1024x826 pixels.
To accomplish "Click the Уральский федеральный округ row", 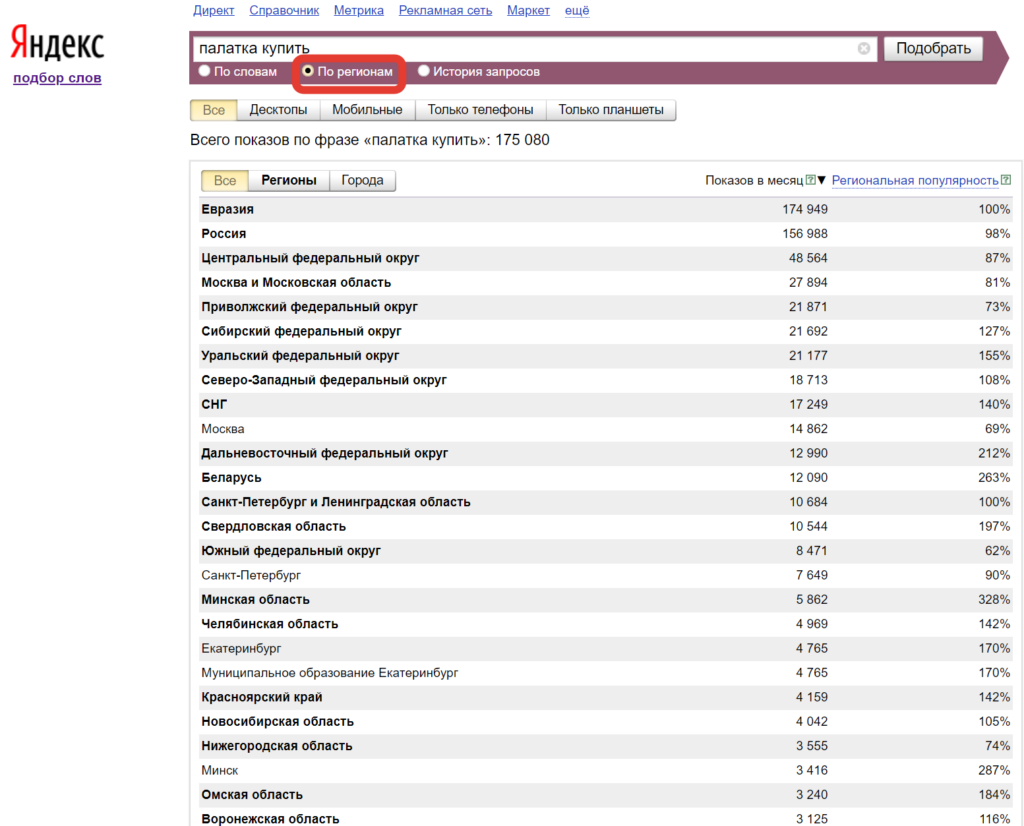I will click(x=606, y=356).
